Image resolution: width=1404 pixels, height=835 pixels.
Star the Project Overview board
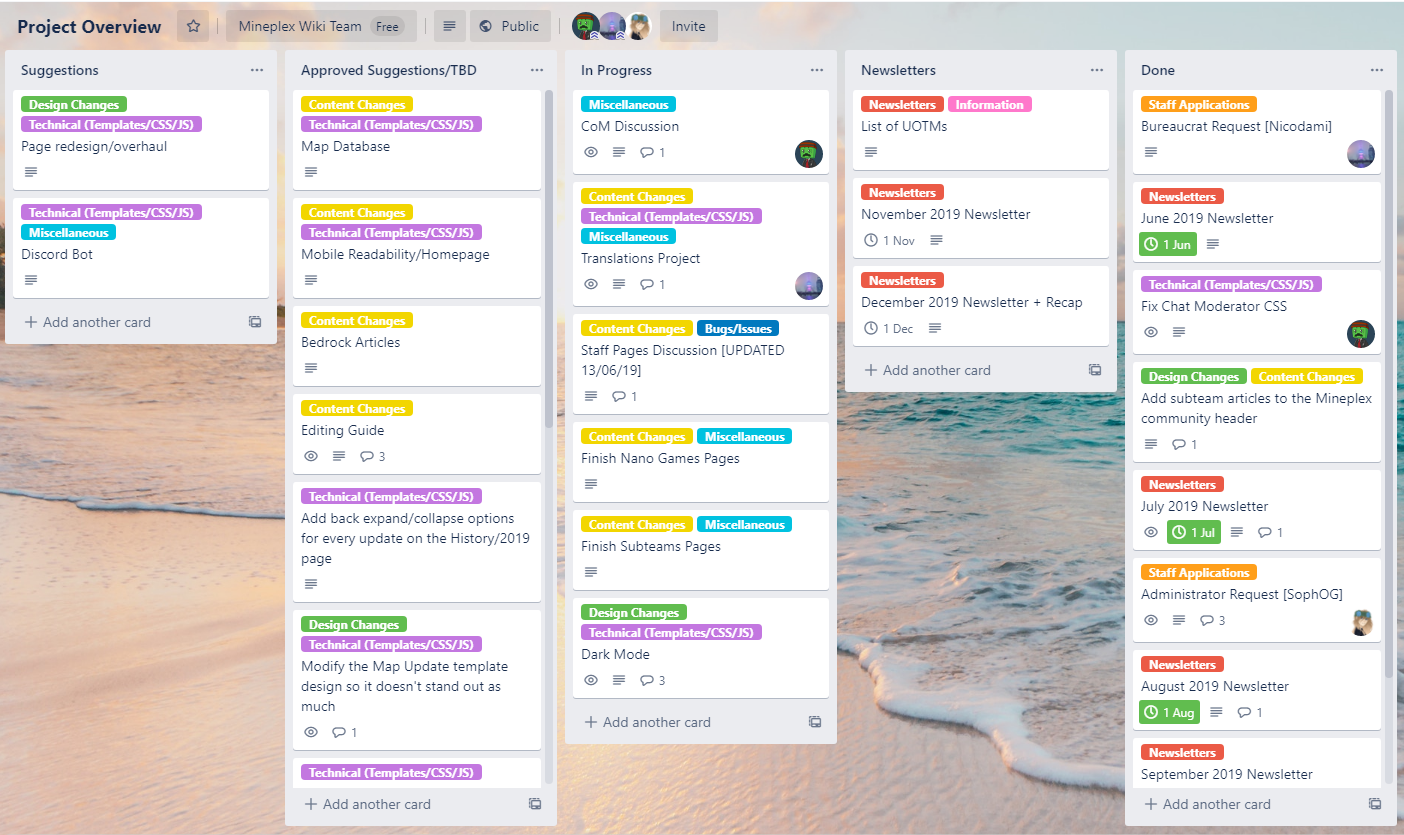(x=193, y=27)
